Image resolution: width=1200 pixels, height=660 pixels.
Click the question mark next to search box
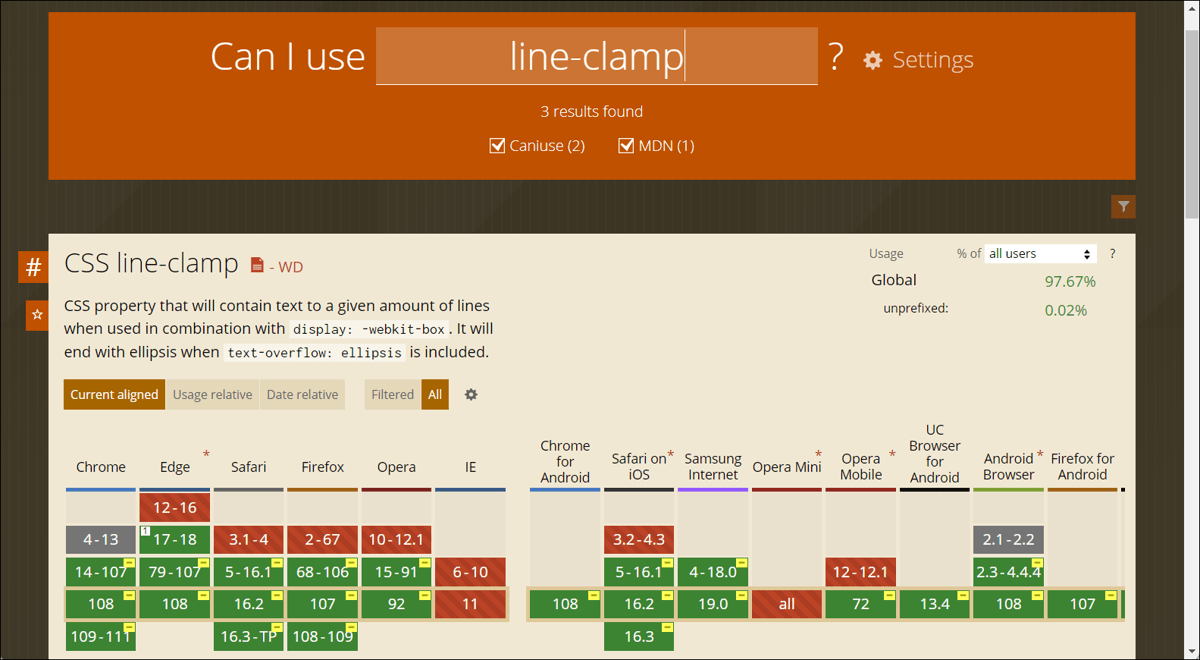835,58
